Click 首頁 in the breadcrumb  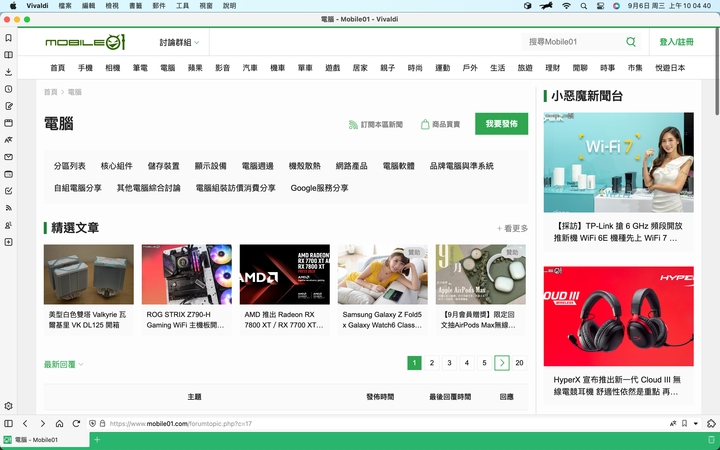pyautogui.click(x=51, y=92)
